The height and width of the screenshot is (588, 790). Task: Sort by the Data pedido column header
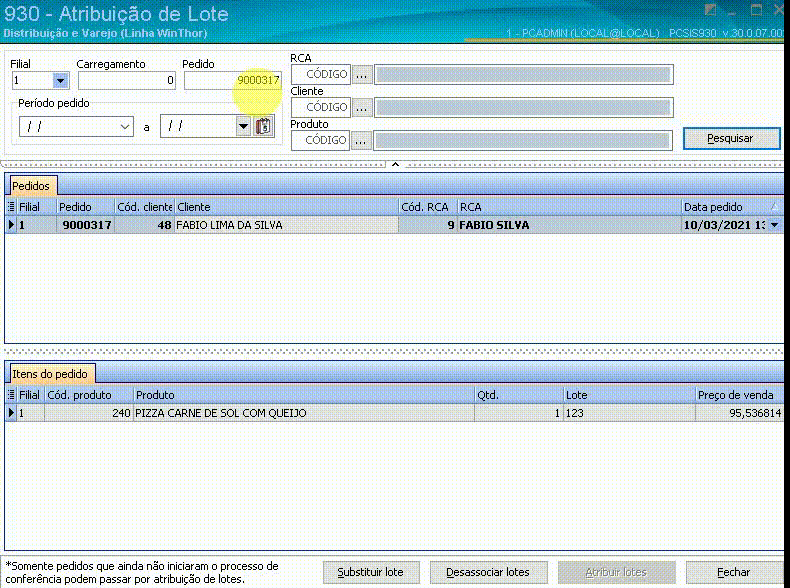(x=732, y=207)
